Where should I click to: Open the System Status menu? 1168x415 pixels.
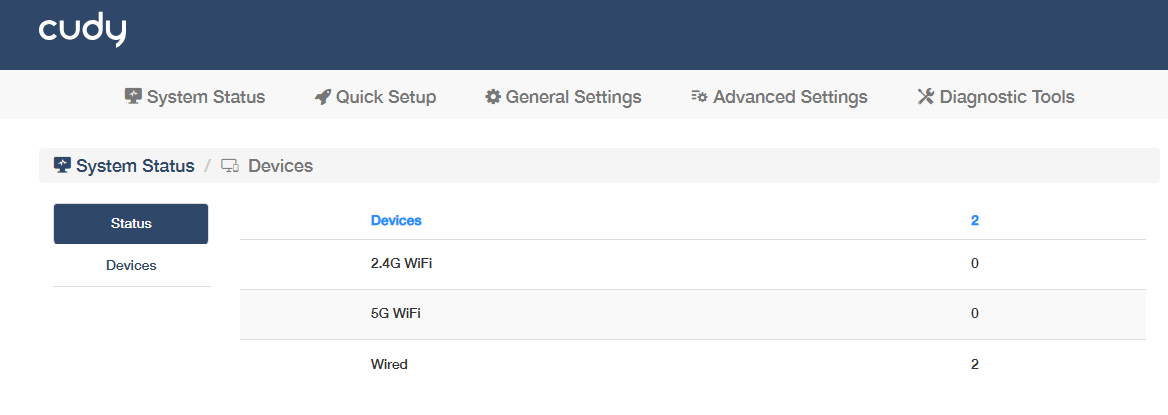(x=195, y=97)
